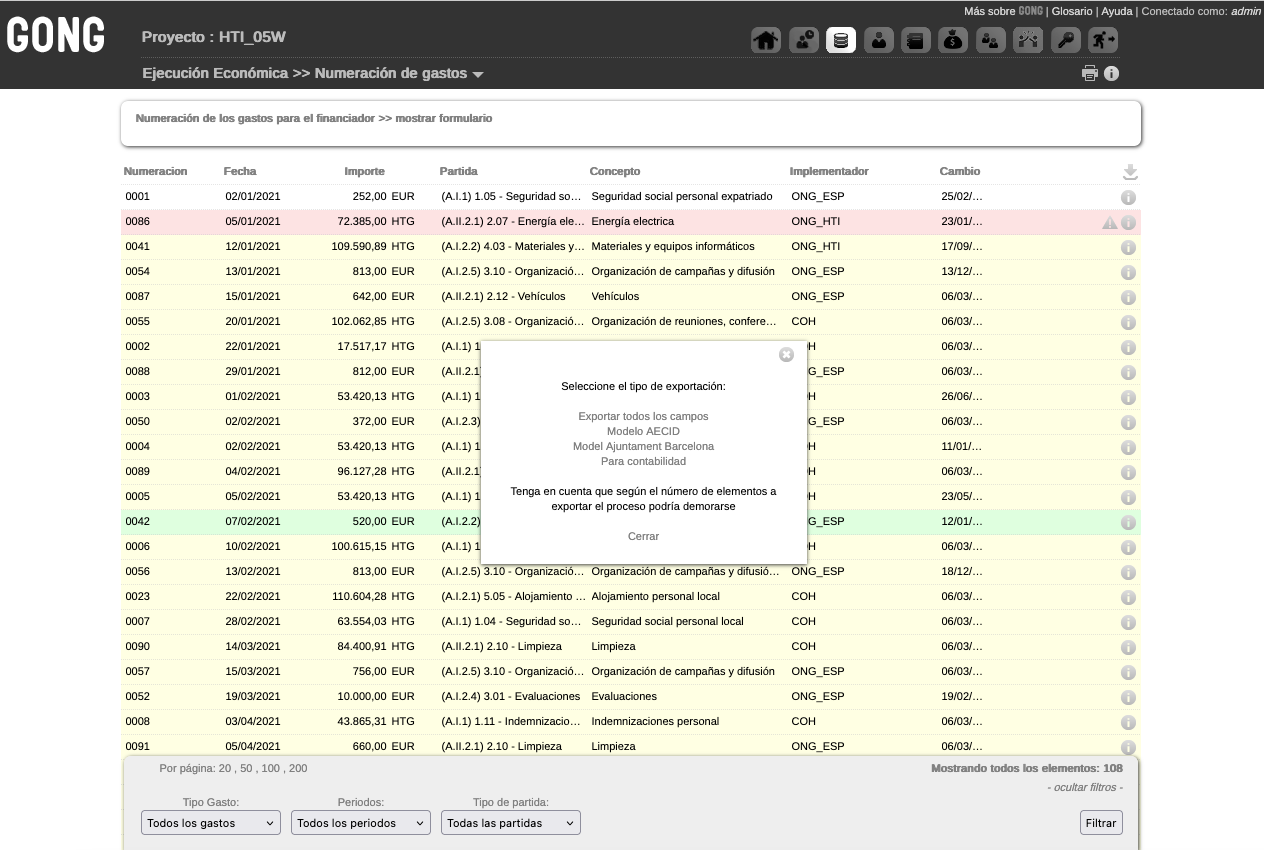Screen dimensions: 1264x850
Task: Click the money bag icon in the toolbar
Action: click(x=953, y=41)
